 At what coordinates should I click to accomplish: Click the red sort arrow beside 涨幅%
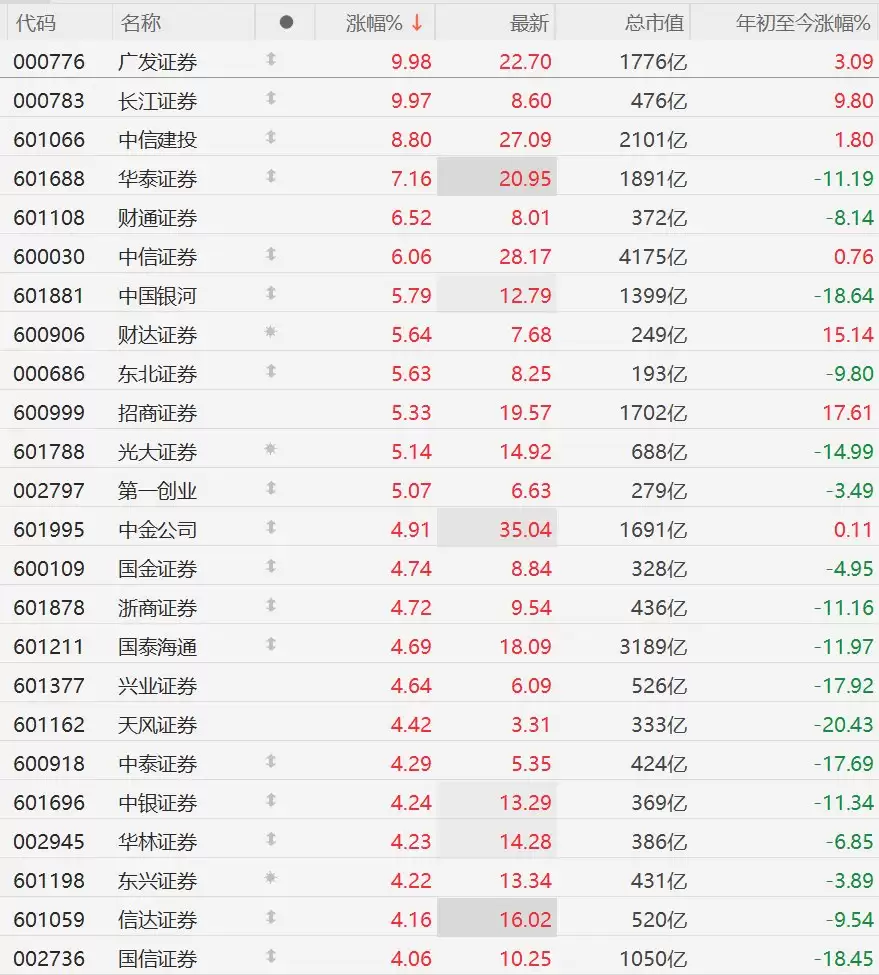(416, 23)
